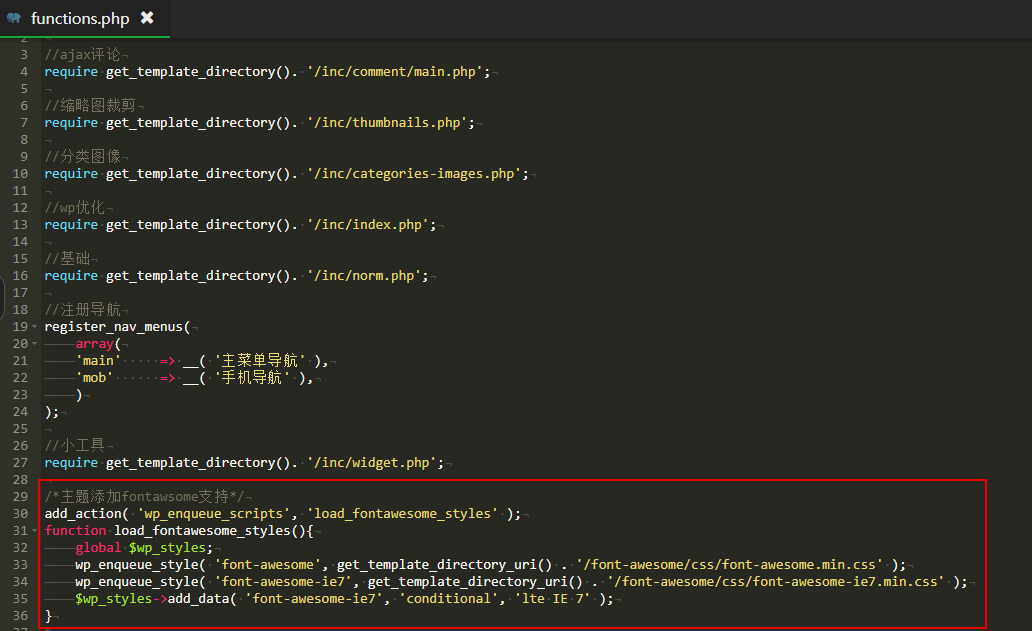Click the 'require' keyword on line 4
This screenshot has height=631, width=1032.
(x=71, y=71)
